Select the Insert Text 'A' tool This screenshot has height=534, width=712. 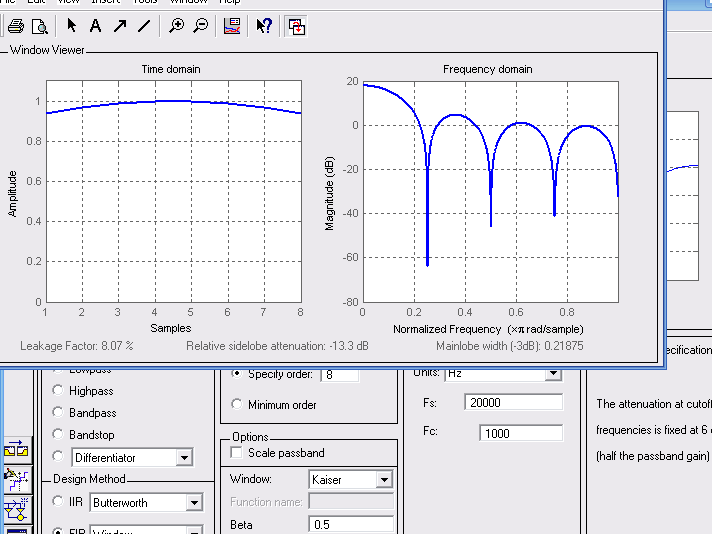coord(96,27)
